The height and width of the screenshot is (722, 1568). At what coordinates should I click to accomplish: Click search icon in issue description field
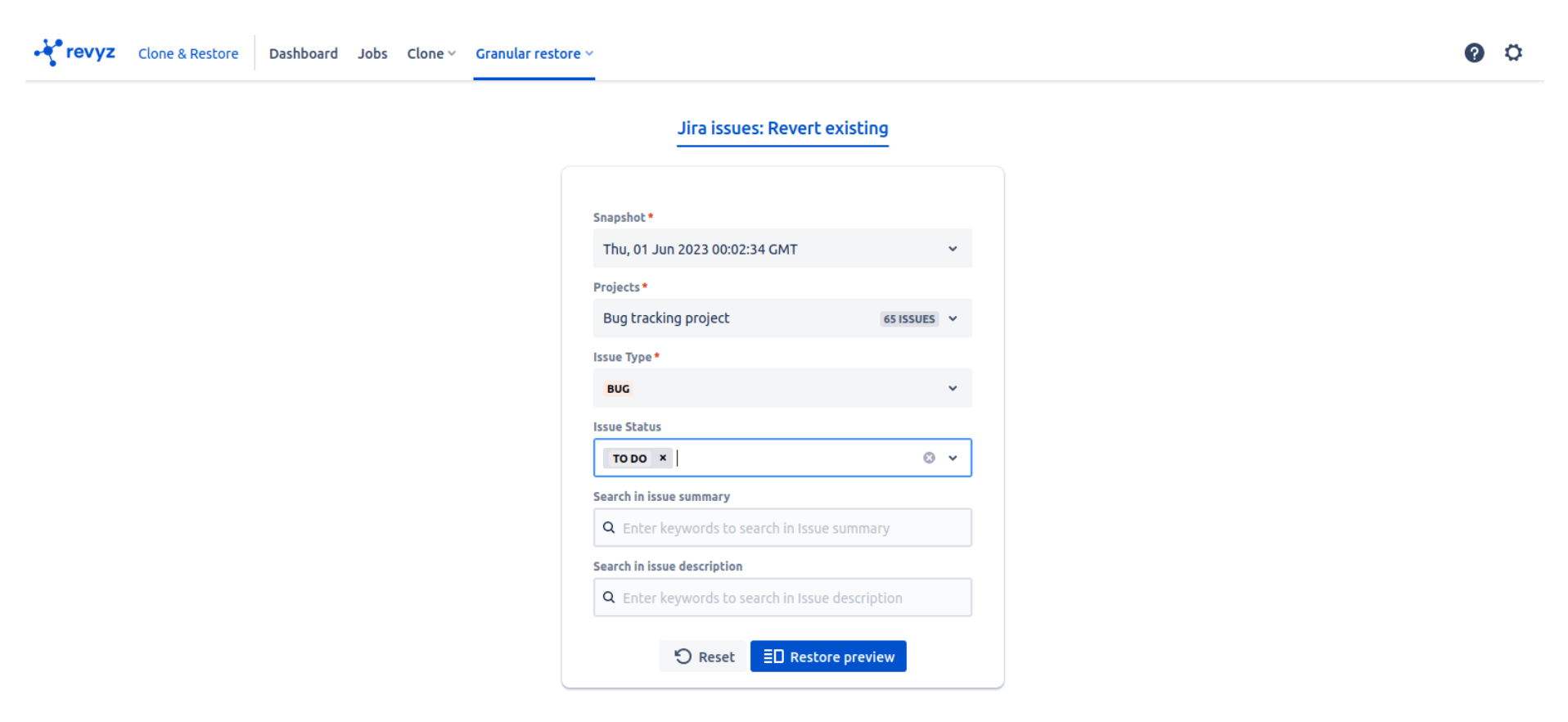609,598
